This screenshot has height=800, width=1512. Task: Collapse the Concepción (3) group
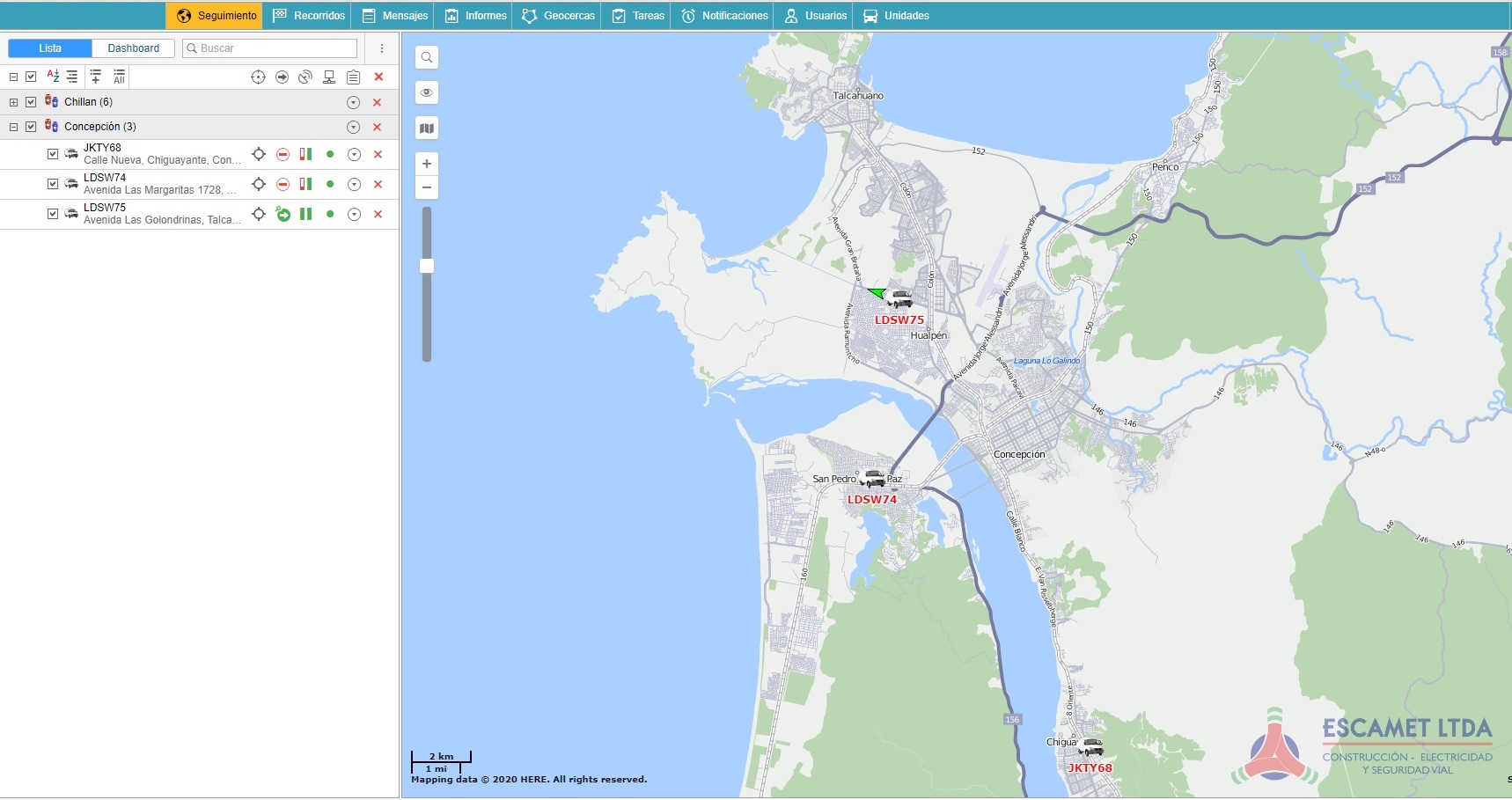tap(13, 127)
